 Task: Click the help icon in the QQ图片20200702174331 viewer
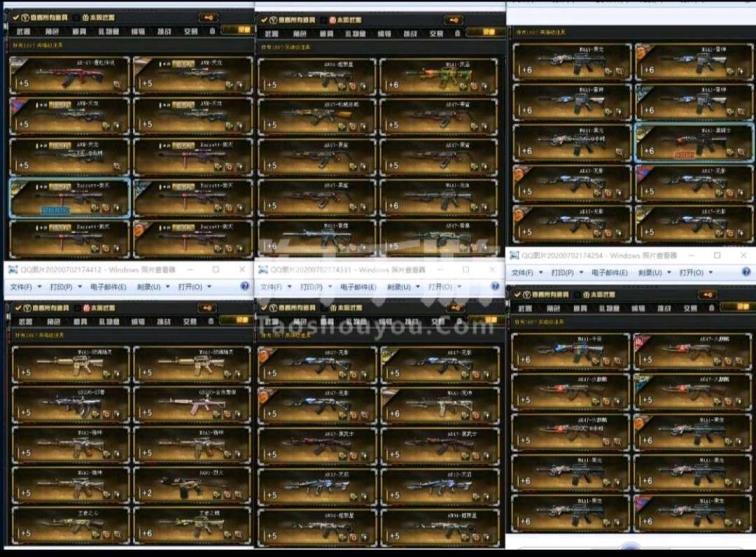(x=495, y=286)
